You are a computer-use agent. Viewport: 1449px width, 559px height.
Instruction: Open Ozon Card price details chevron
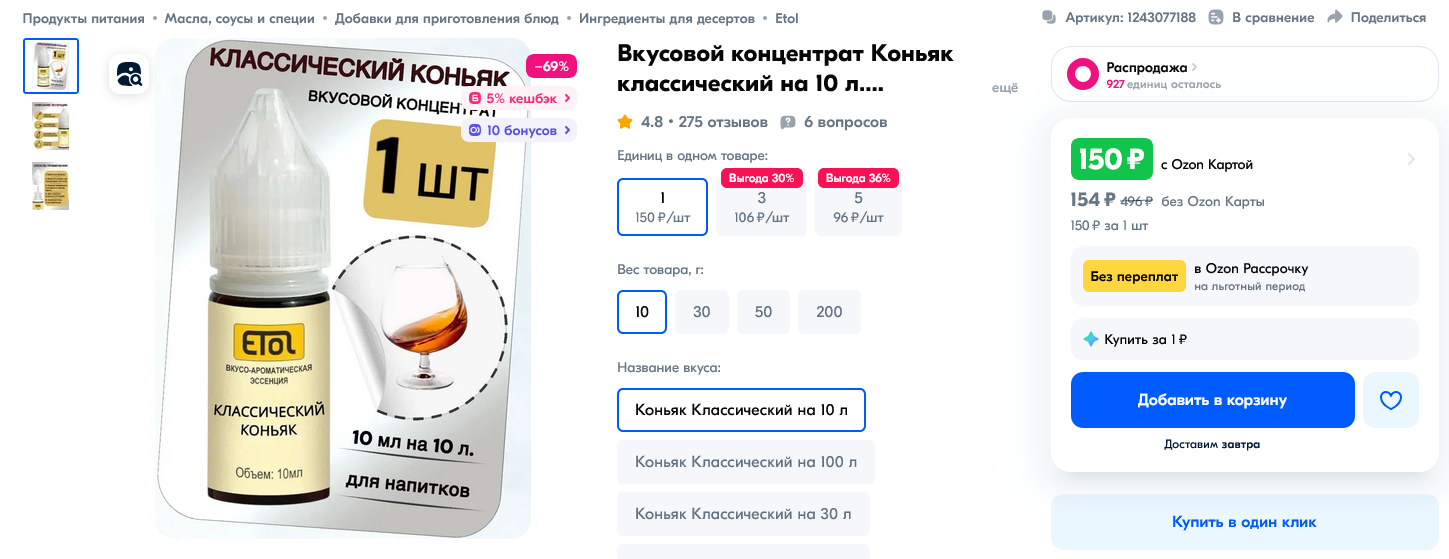(1411, 159)
